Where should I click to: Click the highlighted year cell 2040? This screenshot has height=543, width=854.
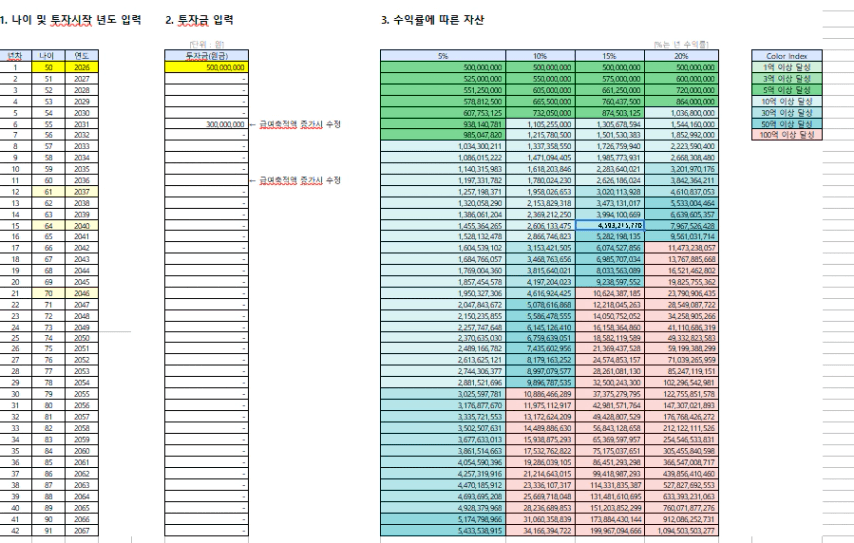click(x=82, y=225)
